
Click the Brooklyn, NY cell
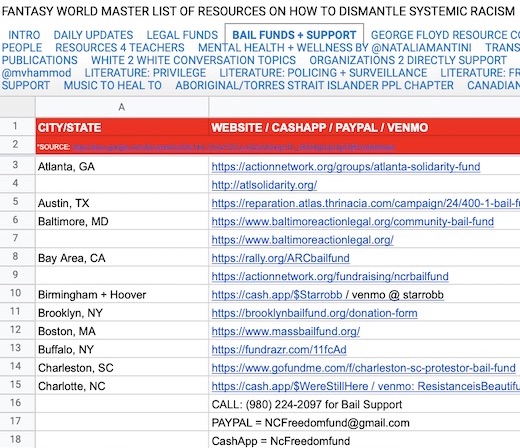[x=122, y=313]
